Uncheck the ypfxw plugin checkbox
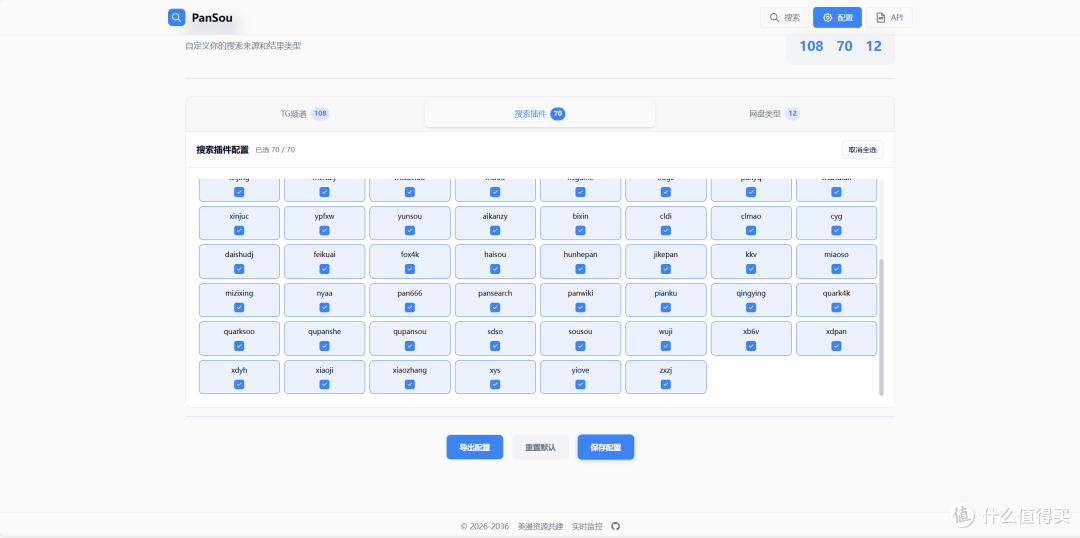Viewport: 1080px width, 538px height. pos(324,230)
